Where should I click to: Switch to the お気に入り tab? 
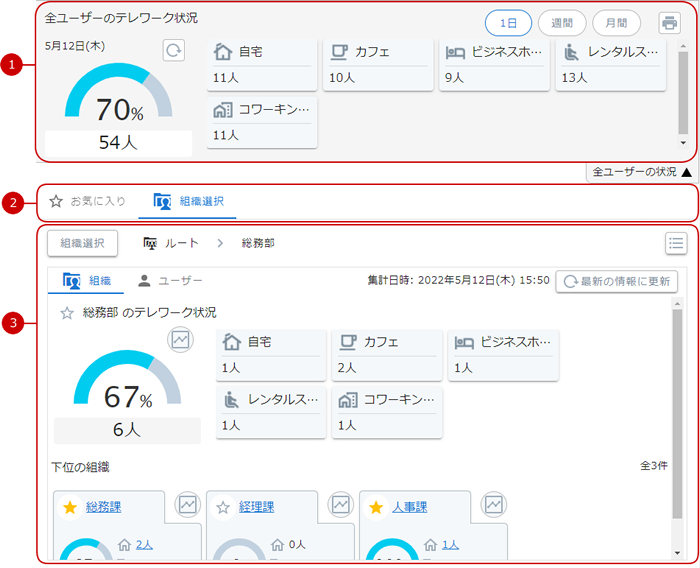tap(88, 201)
